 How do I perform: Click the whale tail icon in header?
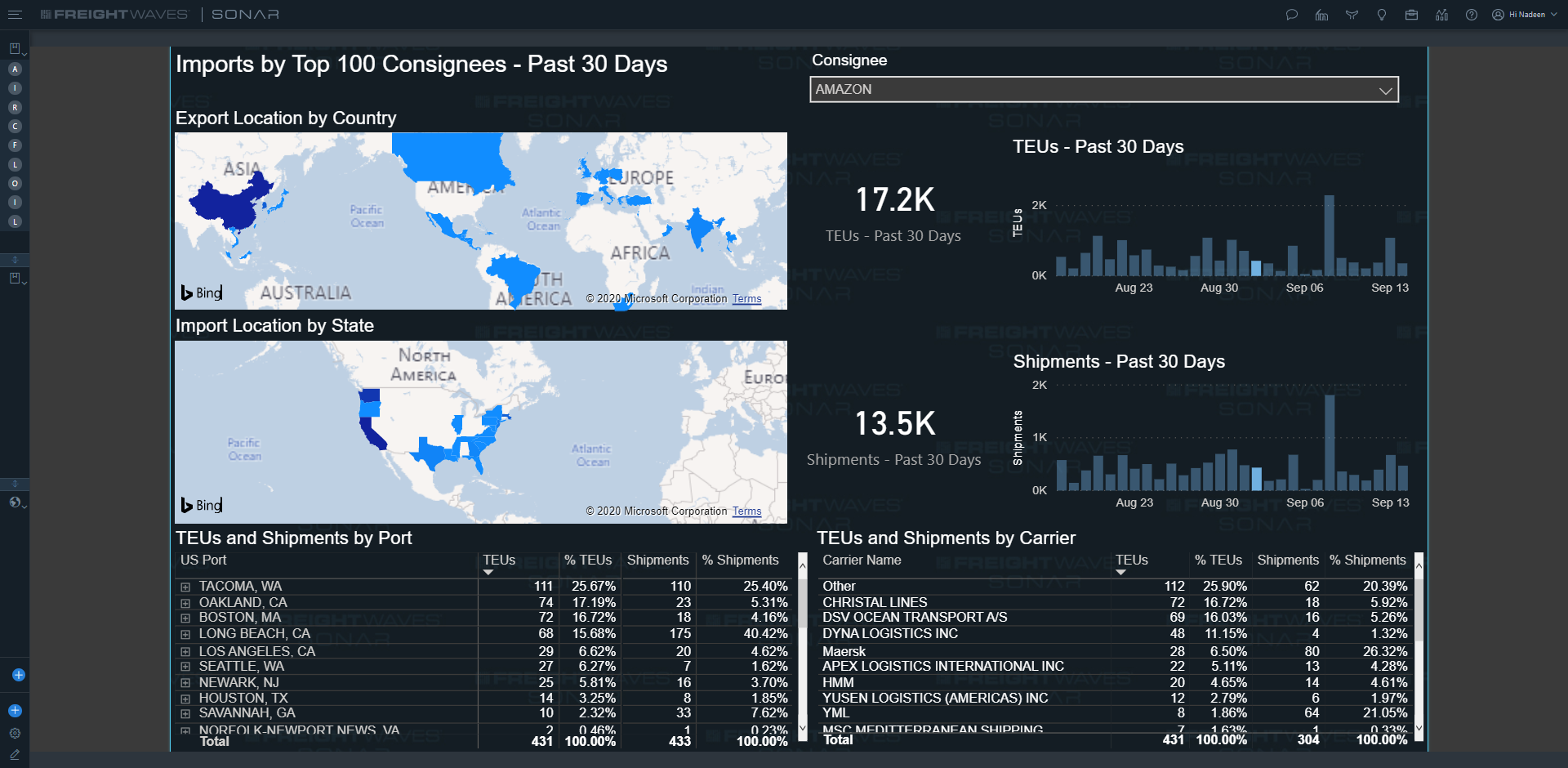[1352, 15]
